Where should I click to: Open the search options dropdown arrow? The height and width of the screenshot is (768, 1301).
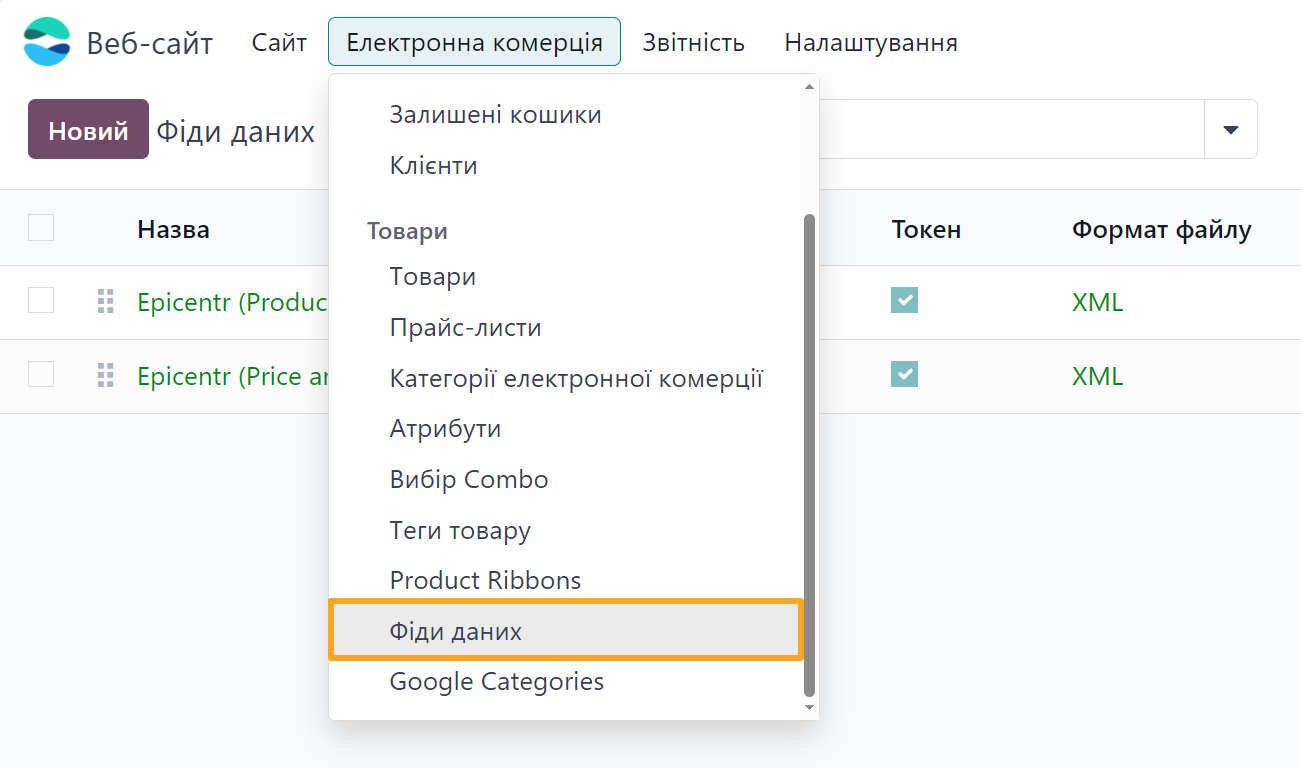pos(1231,129)
